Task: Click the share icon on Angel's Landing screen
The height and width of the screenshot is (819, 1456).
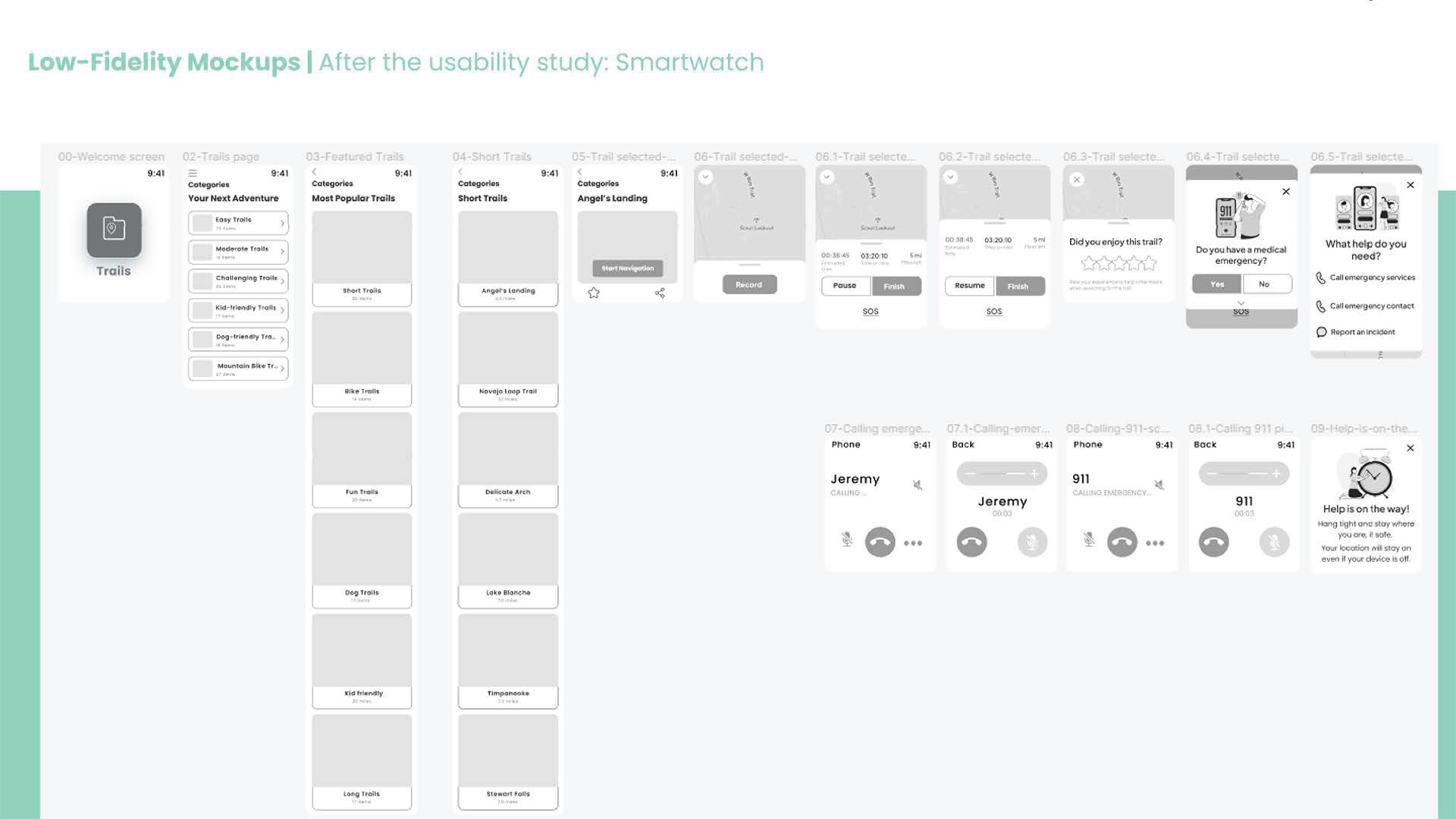Action: pos(660,293)
